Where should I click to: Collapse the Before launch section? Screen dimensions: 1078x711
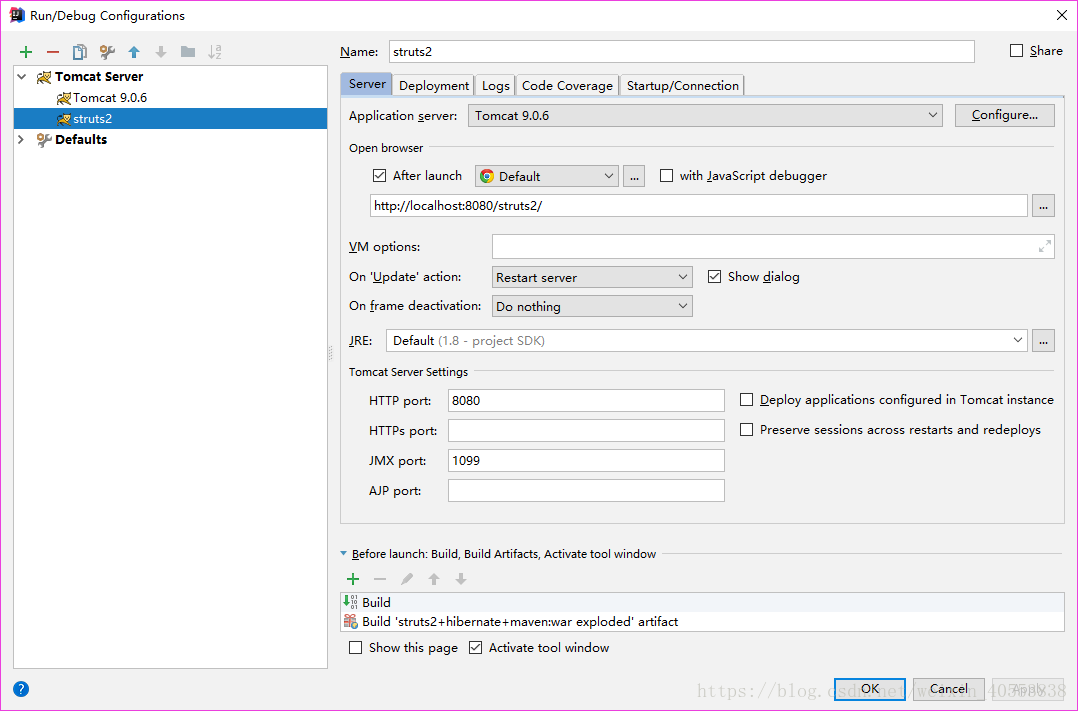(344, 554)
